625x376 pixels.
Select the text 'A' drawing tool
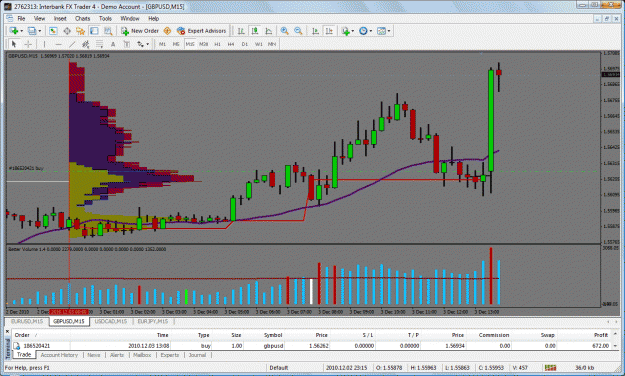click(113, 44)
